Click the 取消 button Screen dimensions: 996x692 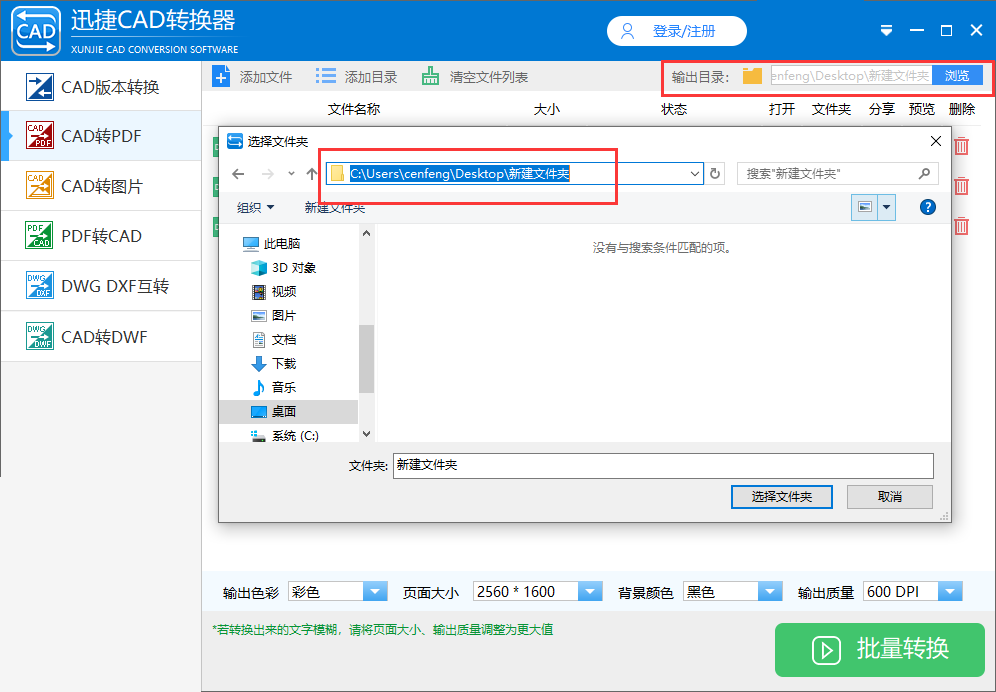[x=889, y=497]
